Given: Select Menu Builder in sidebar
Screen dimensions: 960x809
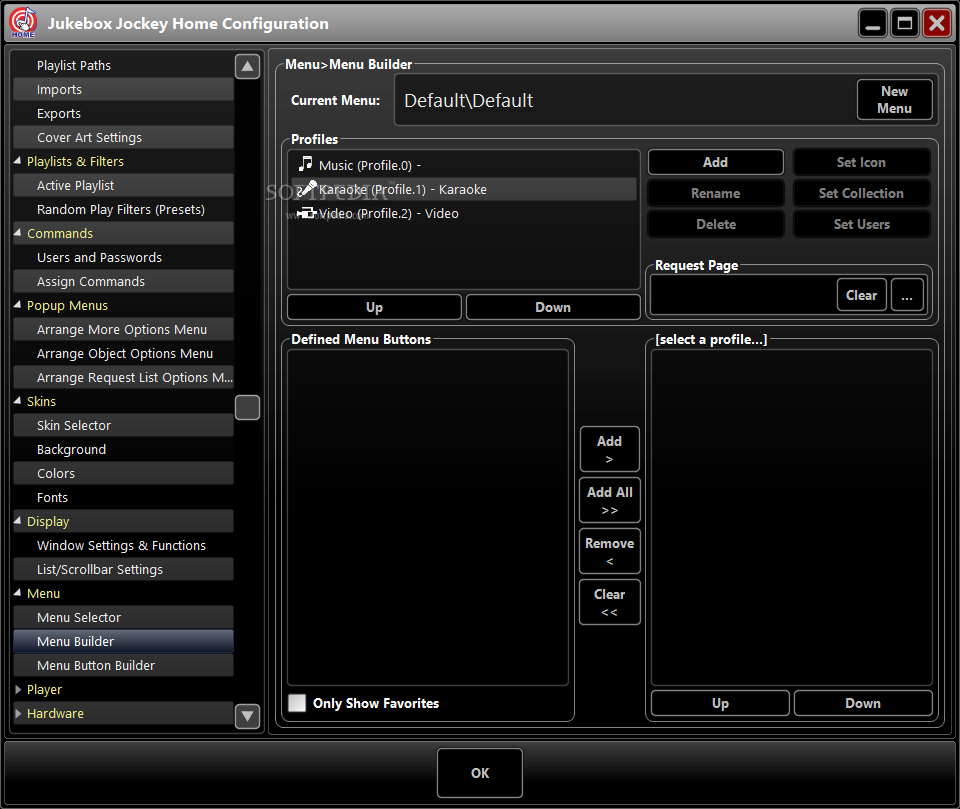Looking at the screenshot, I should pos(123,641).
